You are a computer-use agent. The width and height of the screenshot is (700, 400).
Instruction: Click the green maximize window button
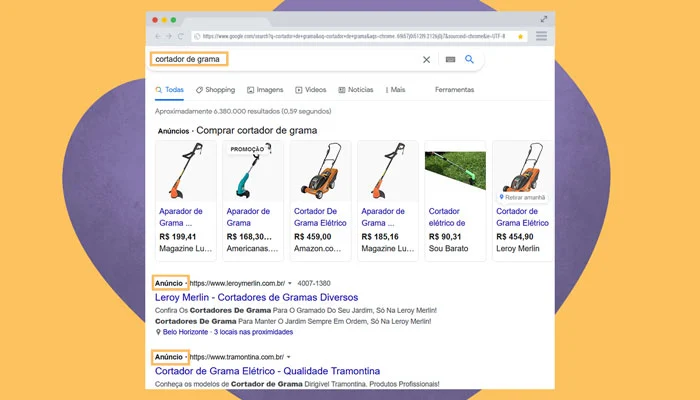(x=173, y=20)
